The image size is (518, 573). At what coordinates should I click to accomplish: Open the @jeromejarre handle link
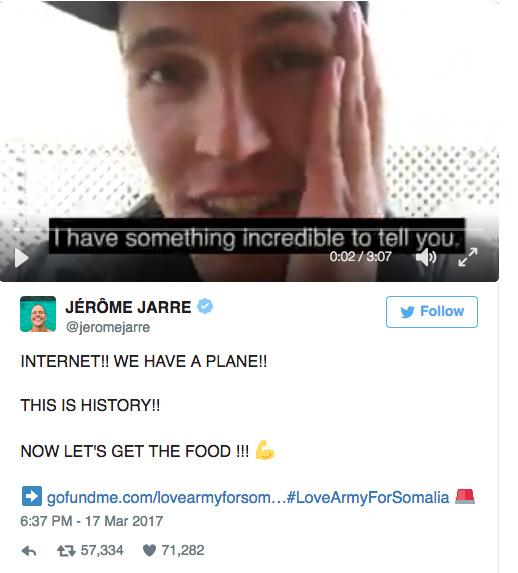[x=108, y=327]
